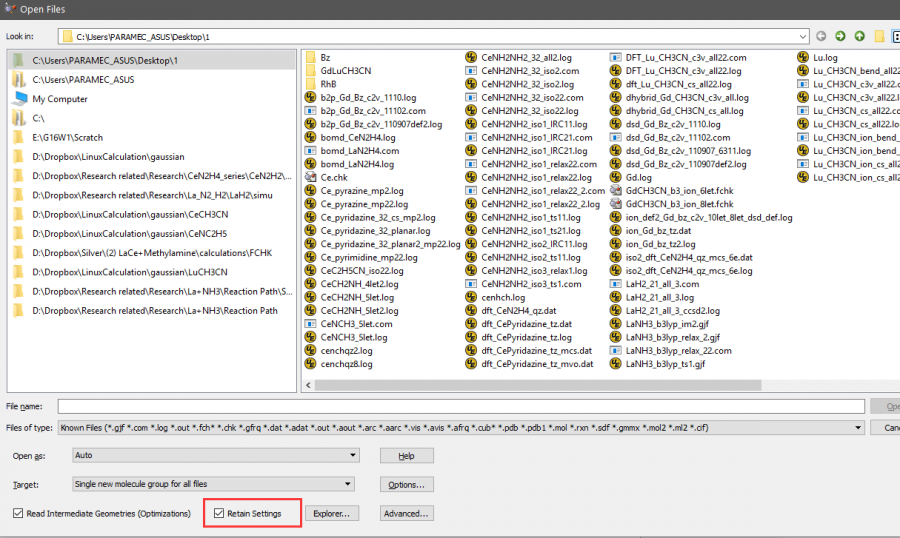Open the Files of type dropdown
Image resolution: width=900 pixels, height=538 pixels.
(x=858, y=428)
